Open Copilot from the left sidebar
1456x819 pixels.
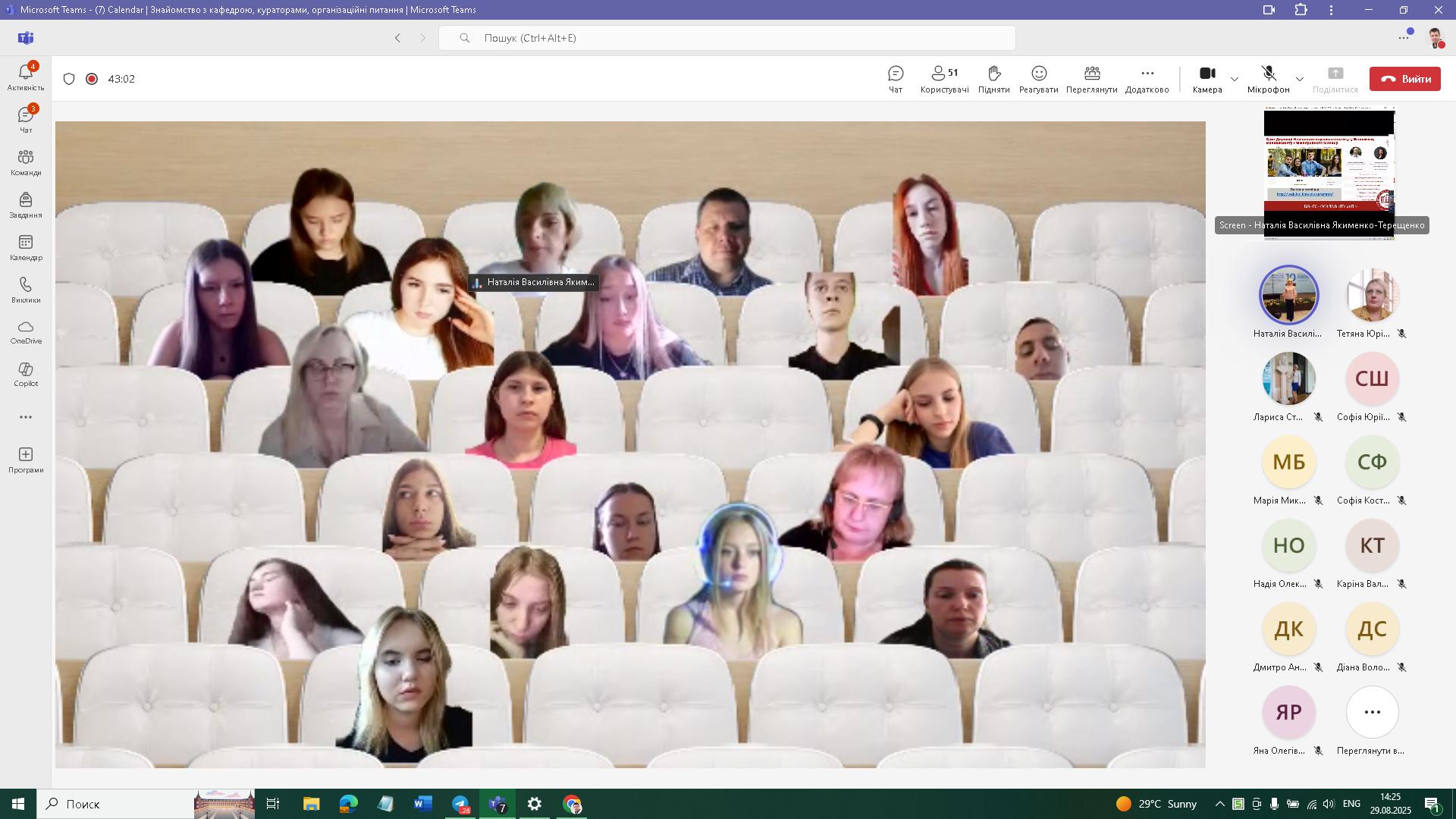[x=26, y=374]
